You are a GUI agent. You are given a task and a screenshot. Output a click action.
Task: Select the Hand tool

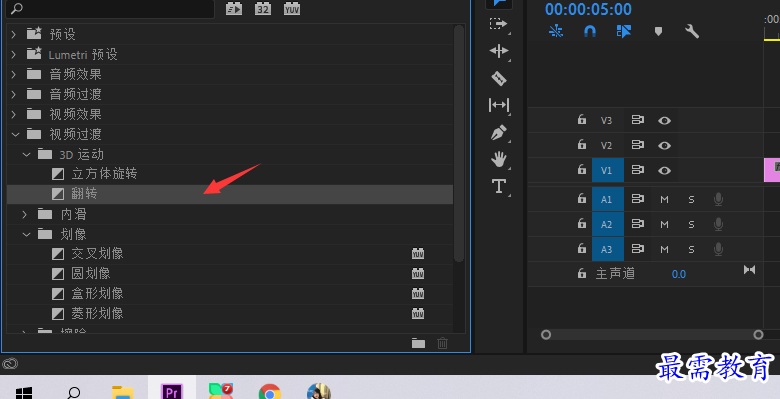[x=498, y=159]
